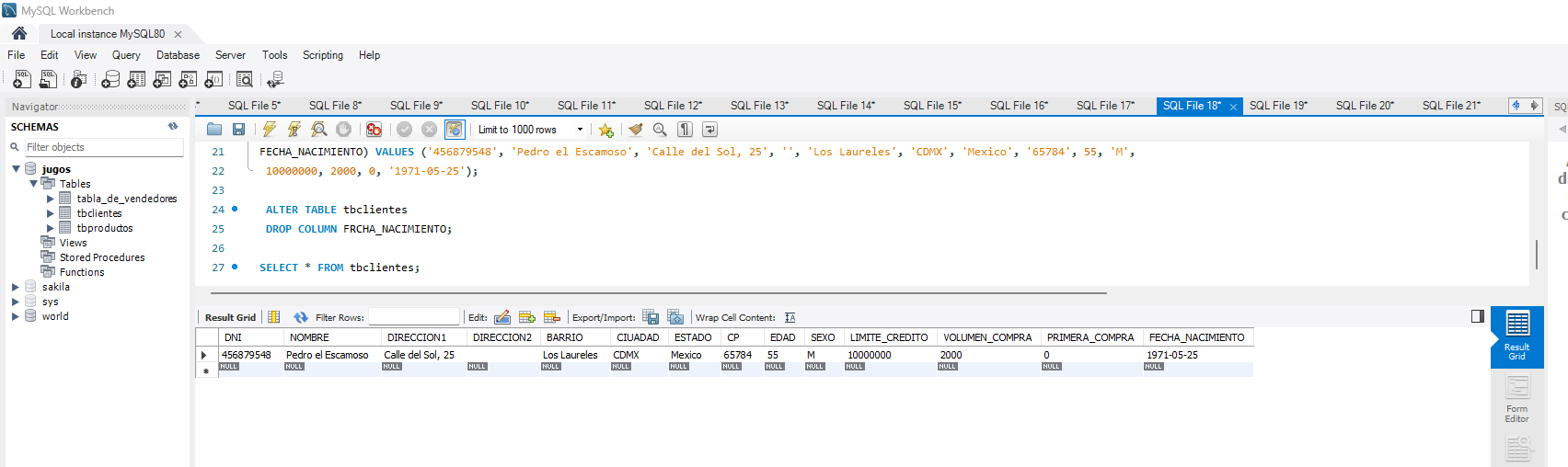Expand the tbproductos table

51,228
